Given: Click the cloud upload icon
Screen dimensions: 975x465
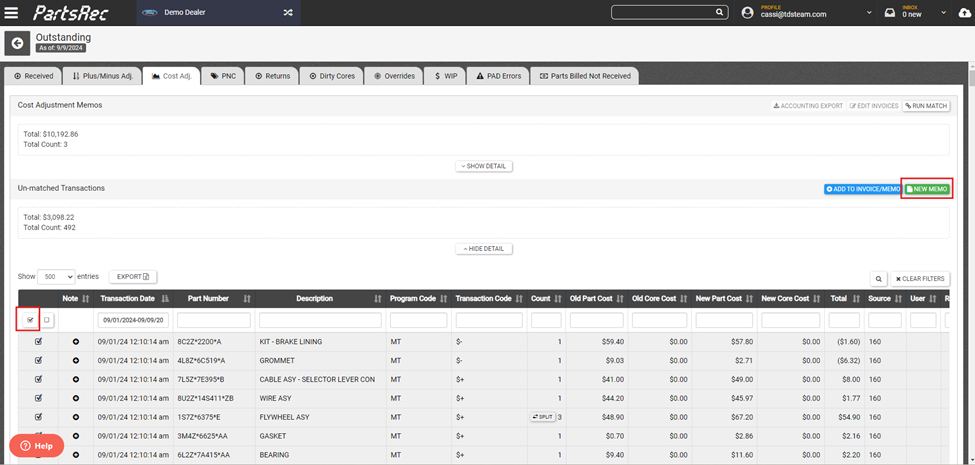Looking at the screenshot, I should [964, 12].
